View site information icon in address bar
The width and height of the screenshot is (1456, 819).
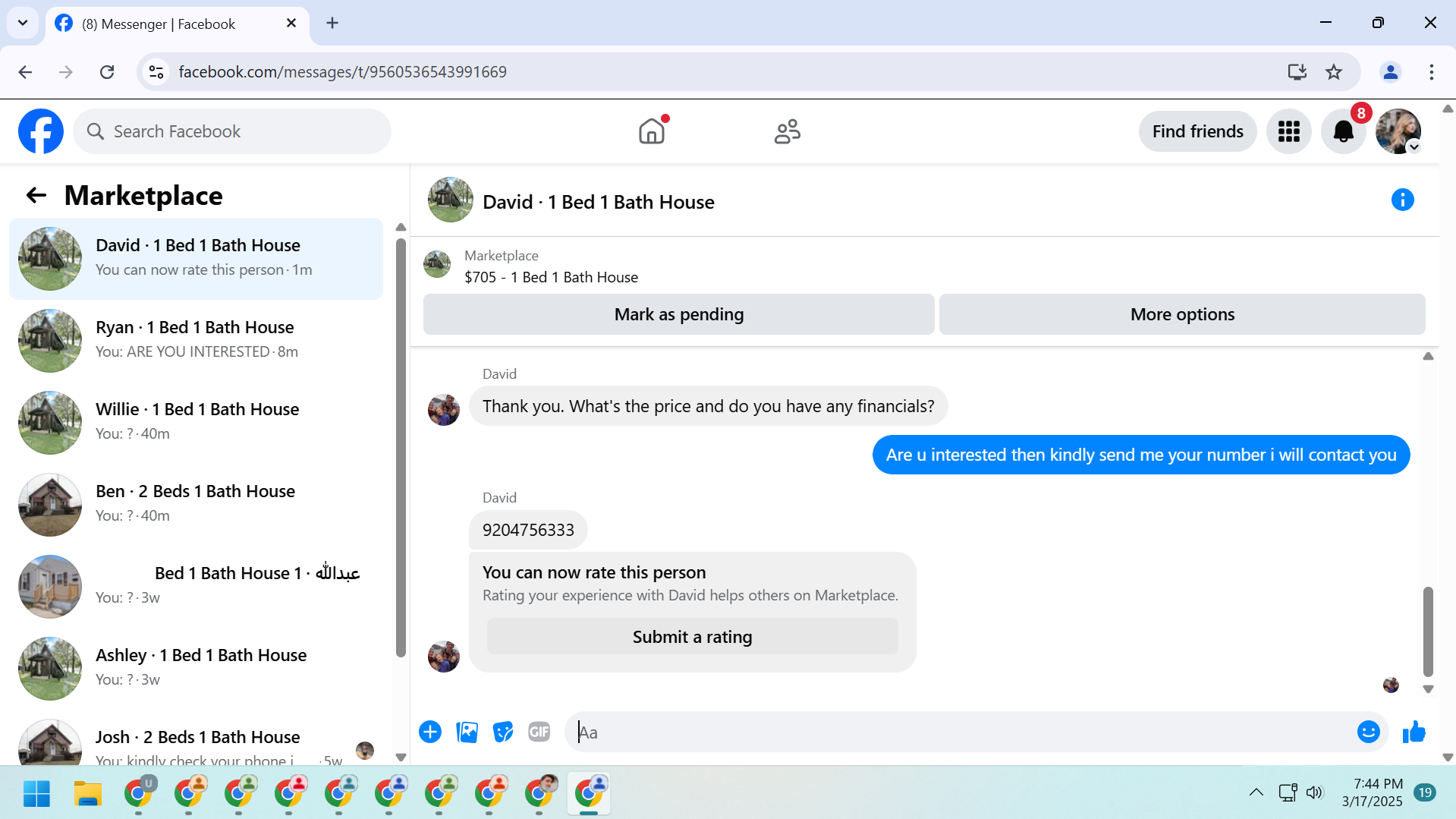(x=156, y=72)
